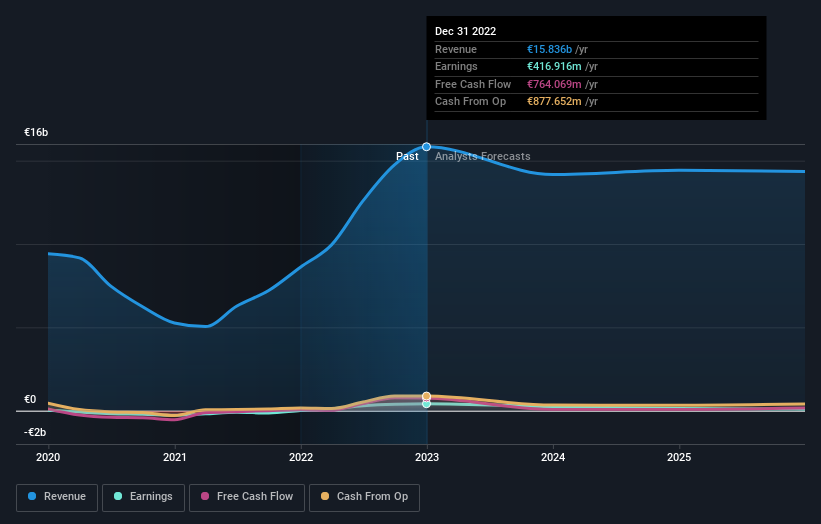Click the Earnings teal marker at 2023
821x524 pixels.
pyautogui.click(x=427, y=404)
